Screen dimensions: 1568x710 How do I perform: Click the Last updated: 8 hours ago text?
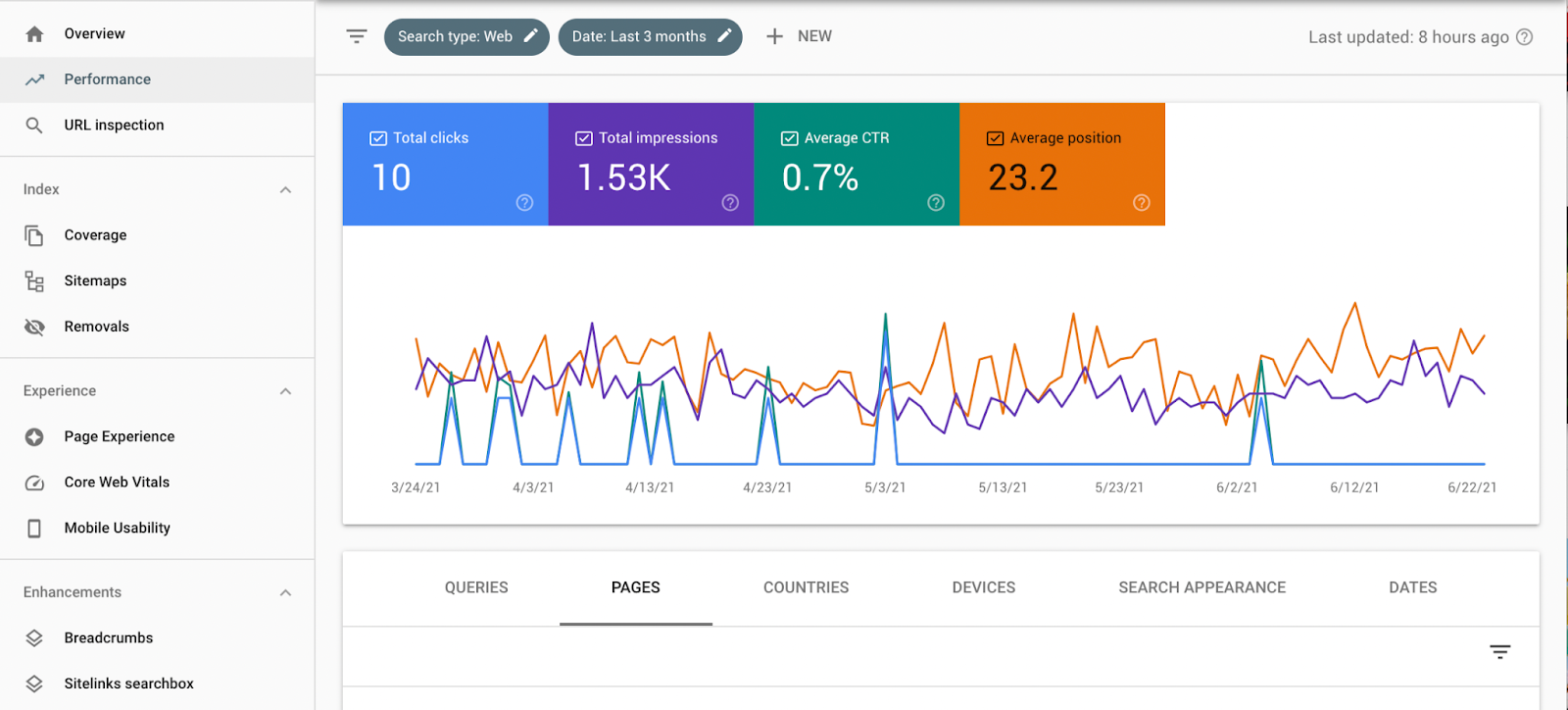point(1409,37)
